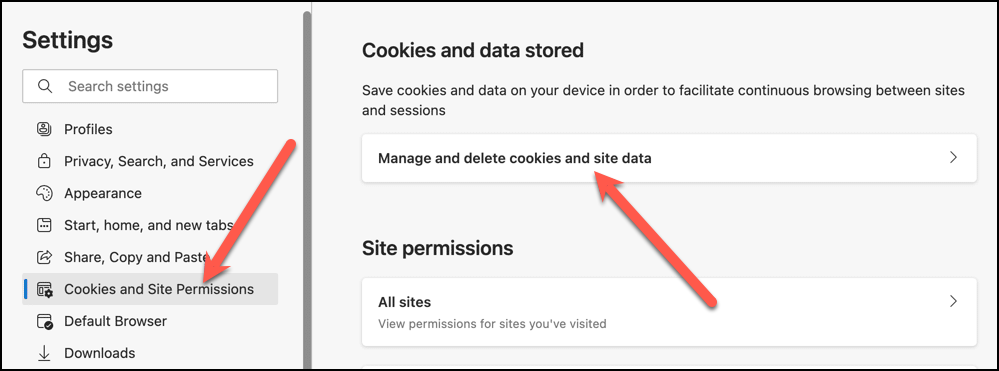
Task: Click the Cookies and Site Permissions icon
Action: pos(45,289)
